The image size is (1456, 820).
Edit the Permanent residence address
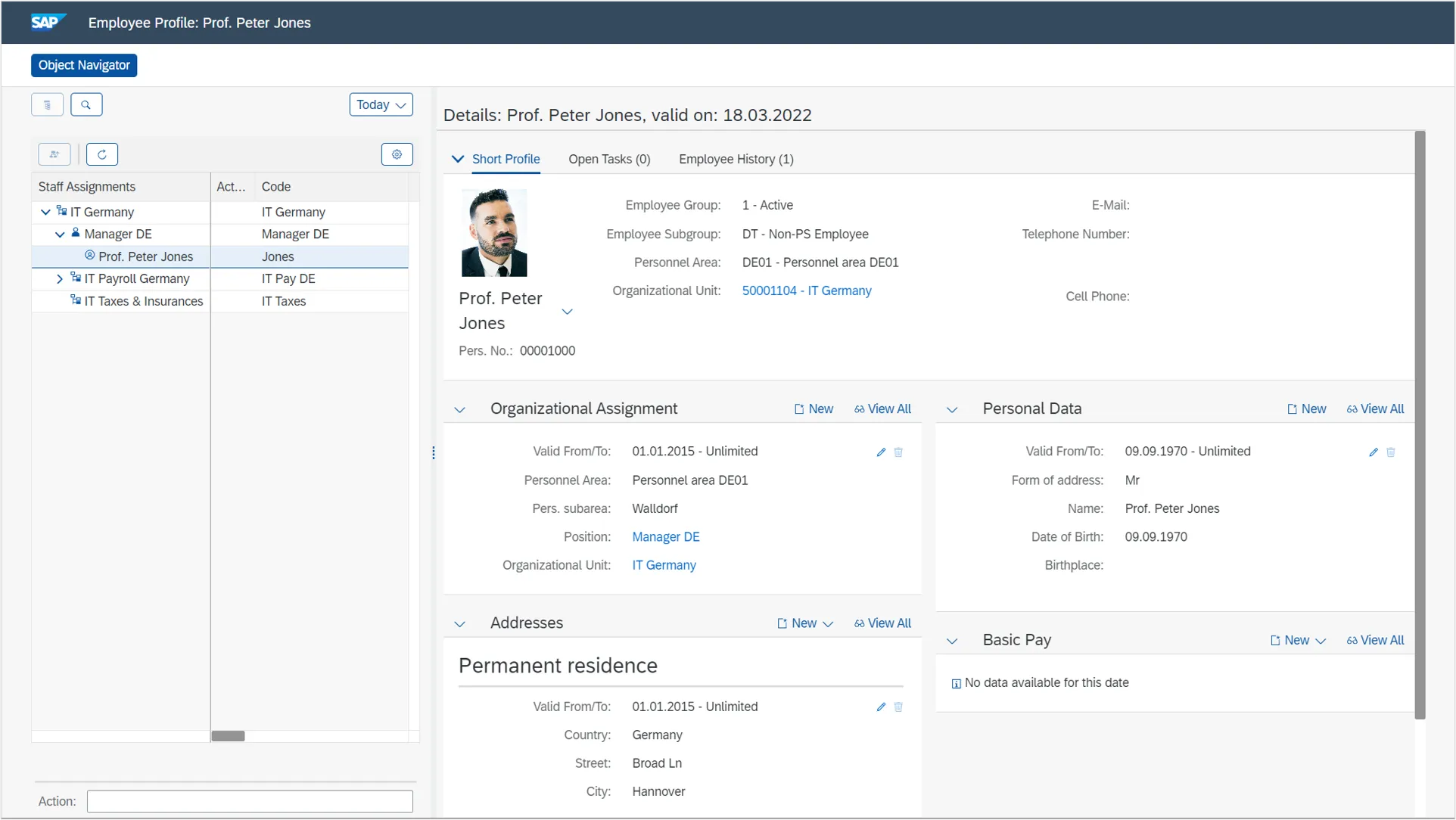[x=880, y=707]
